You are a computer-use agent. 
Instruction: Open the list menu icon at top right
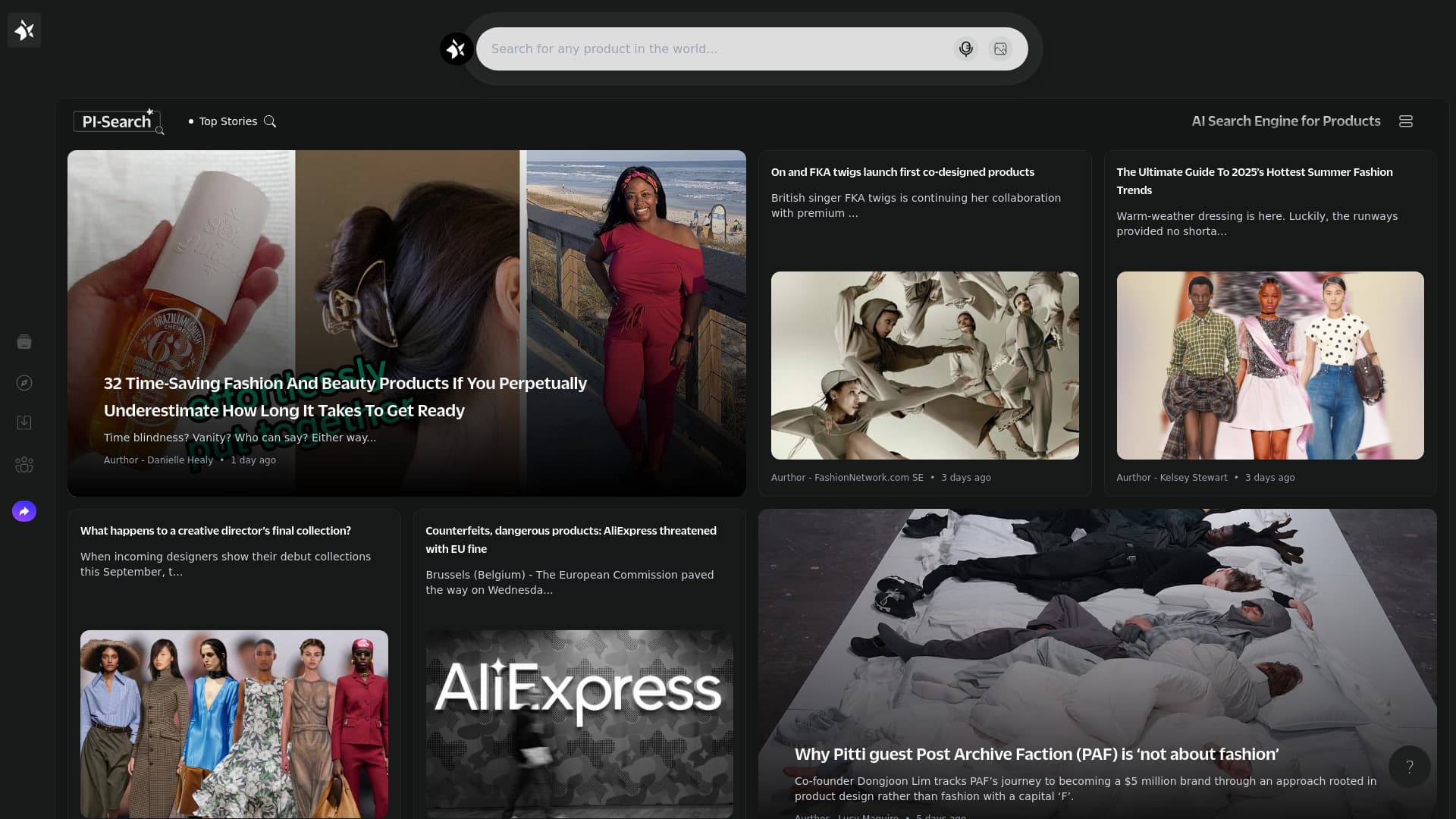coord(1405,121)
